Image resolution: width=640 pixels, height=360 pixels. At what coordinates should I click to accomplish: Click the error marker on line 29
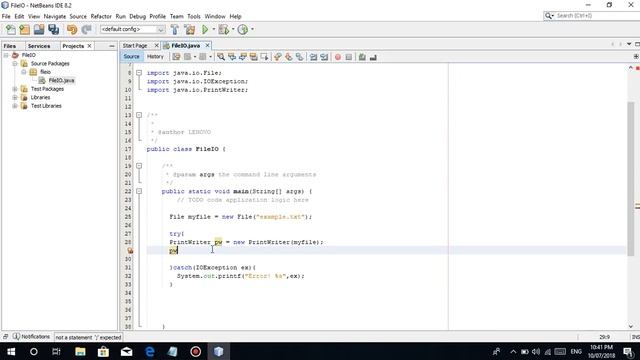pos(130,251)
